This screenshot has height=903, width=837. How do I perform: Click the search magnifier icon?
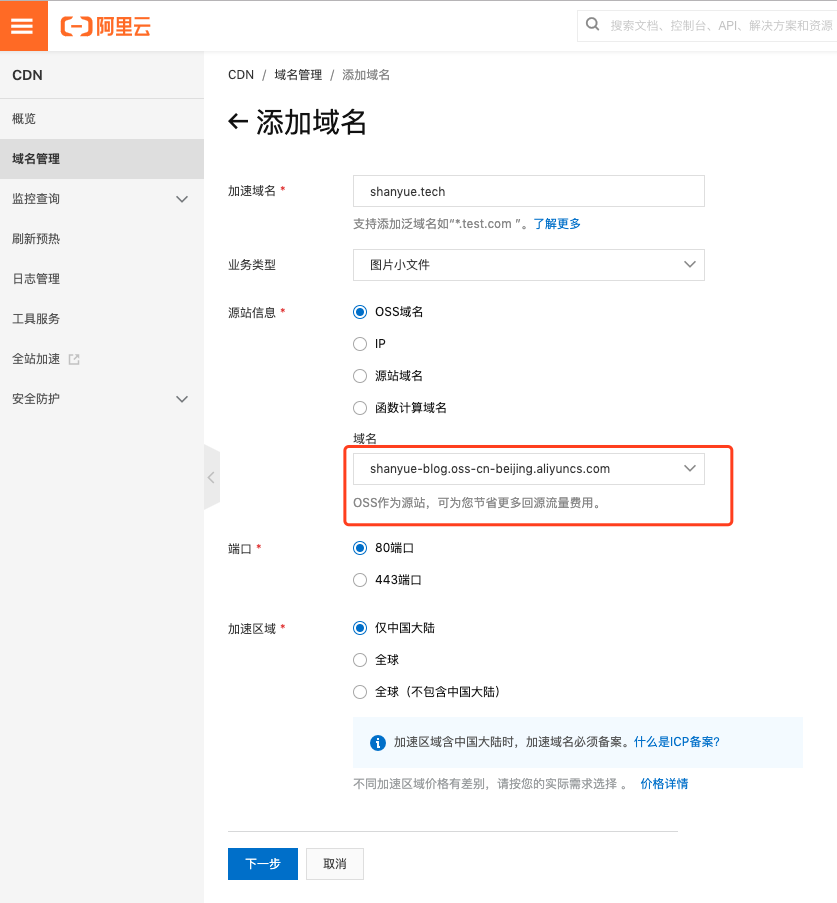[x=593, y=24]
